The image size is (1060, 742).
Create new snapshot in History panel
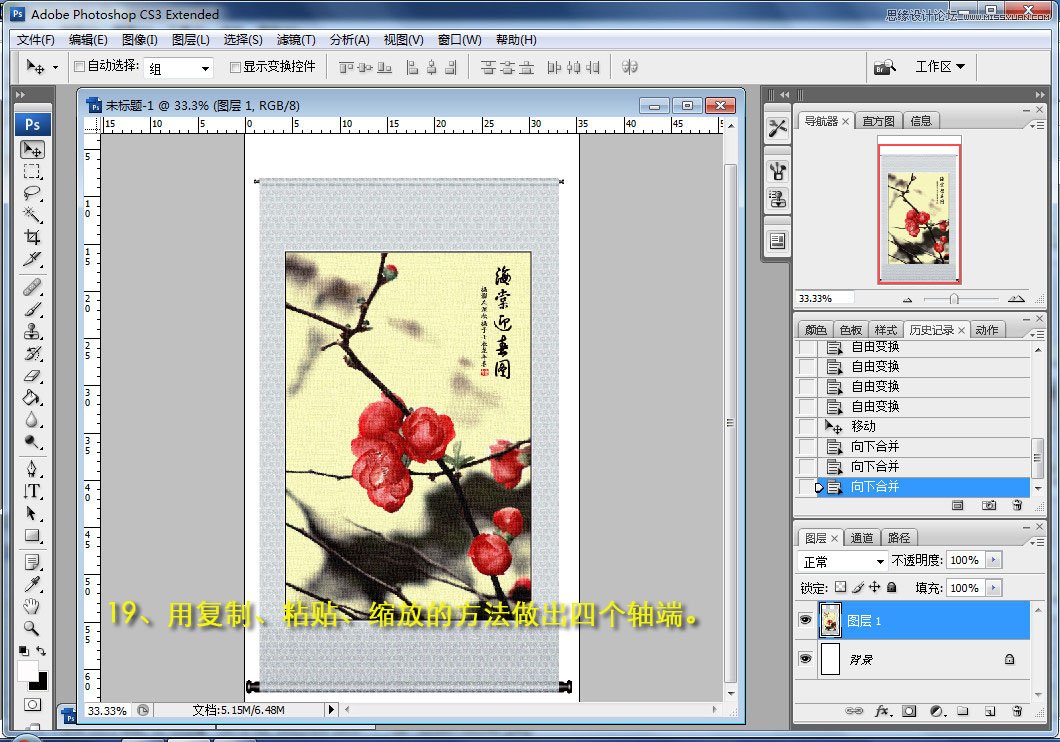(x=989, y=505)
